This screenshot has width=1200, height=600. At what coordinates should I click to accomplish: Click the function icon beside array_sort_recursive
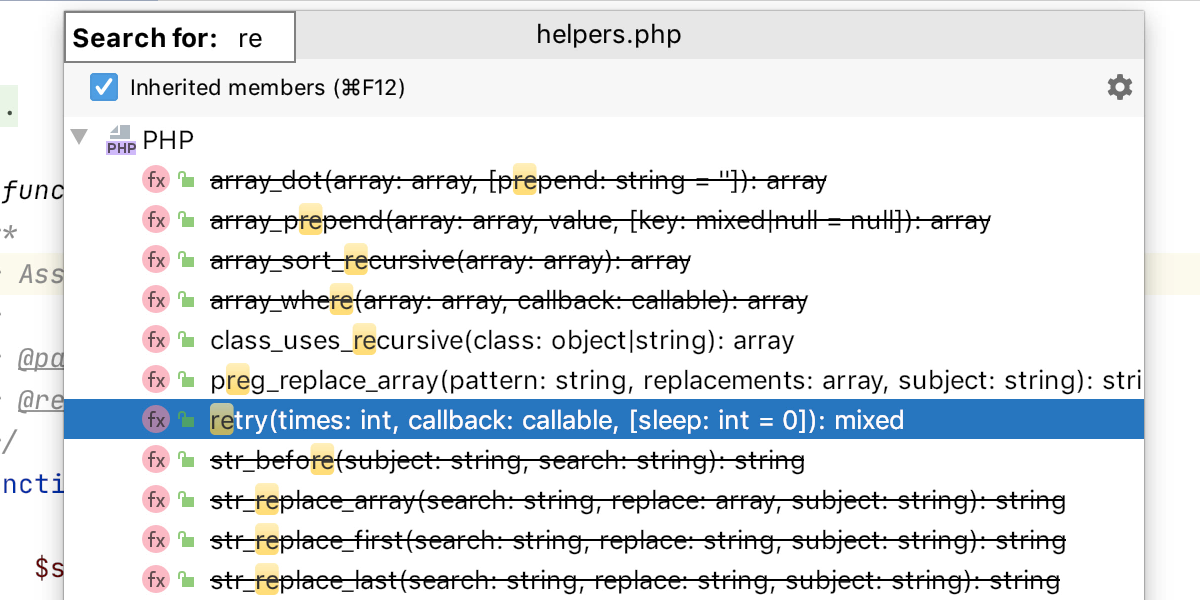pyautogui.click(x=156, y=260)
